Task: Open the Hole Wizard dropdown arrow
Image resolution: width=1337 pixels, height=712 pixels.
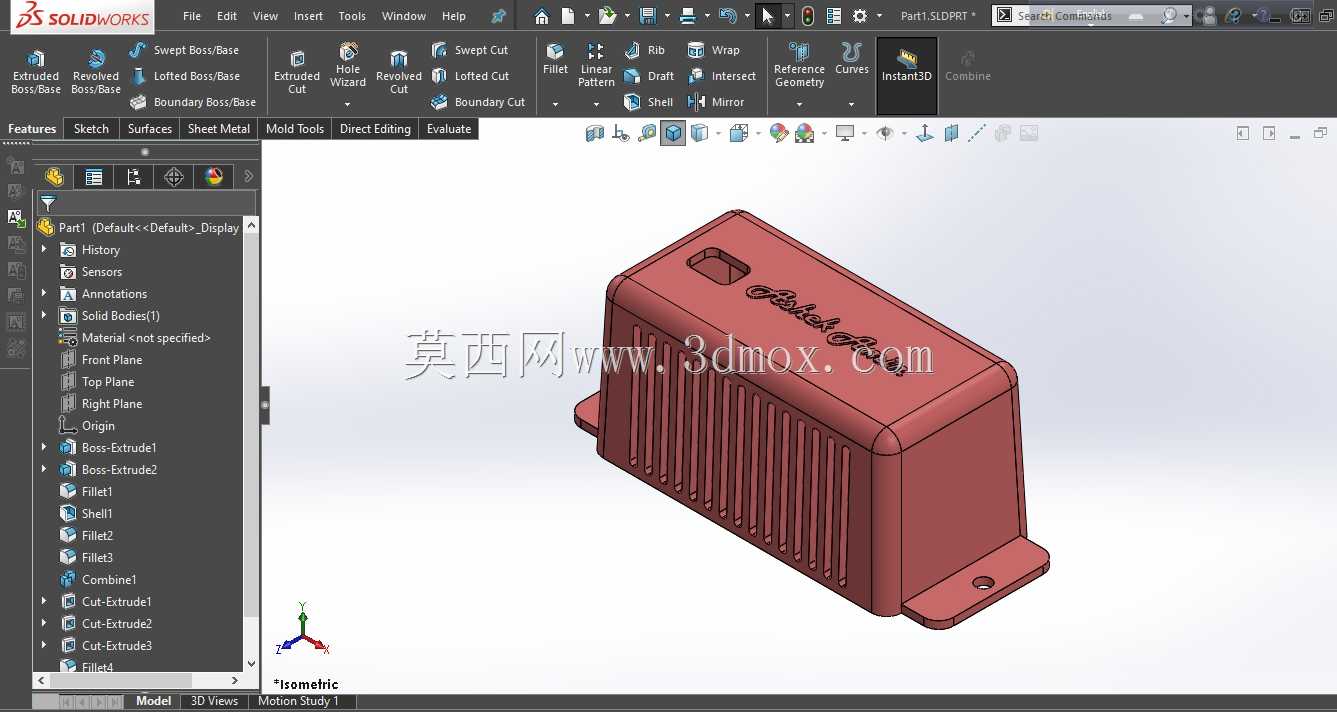Action: pyautogui.click(x=348, y=104)
